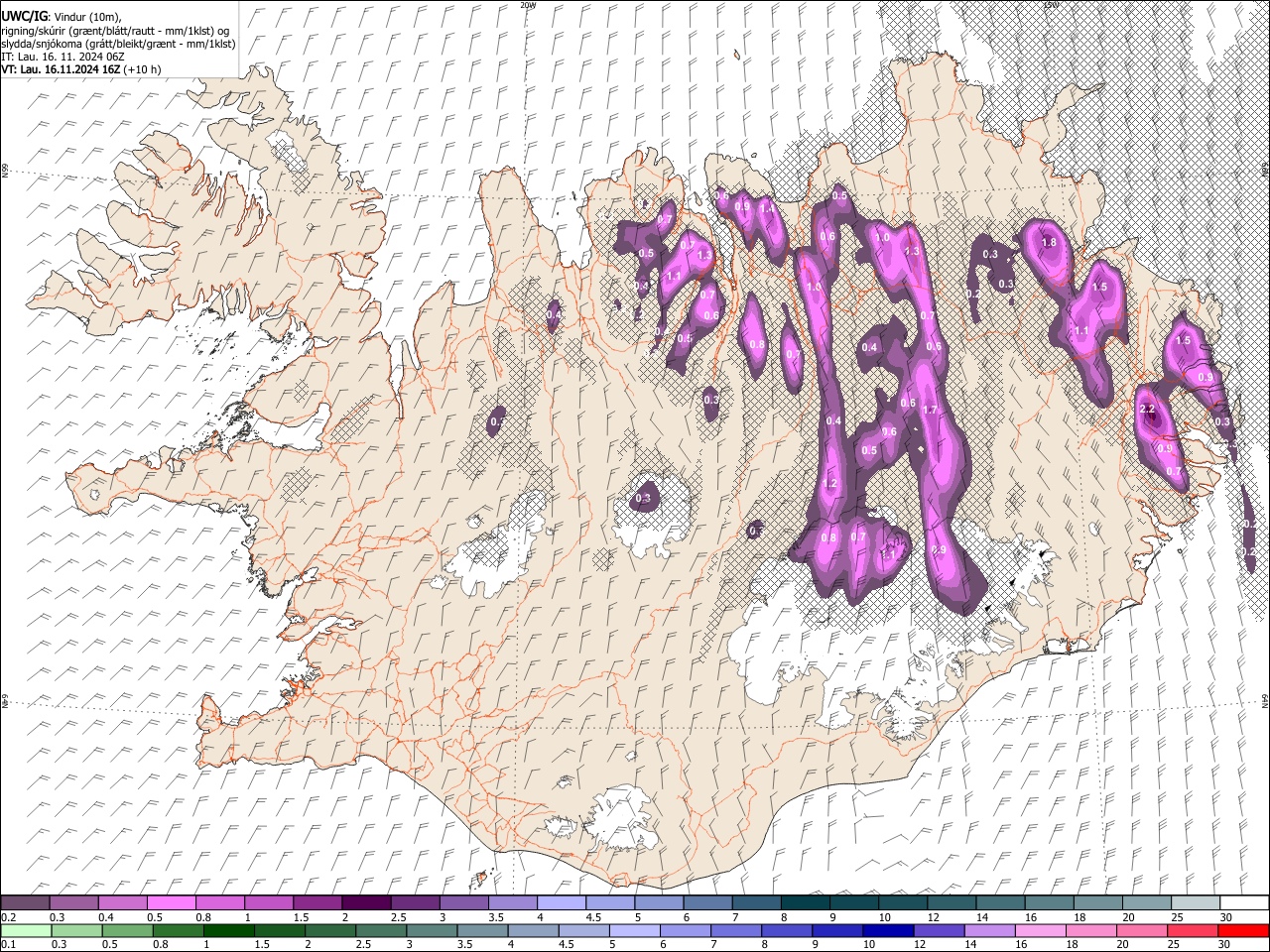The image size is (1270, 952).
Task: Click the 'IT: Lau. 16. 11. 2024 06Z' line
Action: click(63, 57)
